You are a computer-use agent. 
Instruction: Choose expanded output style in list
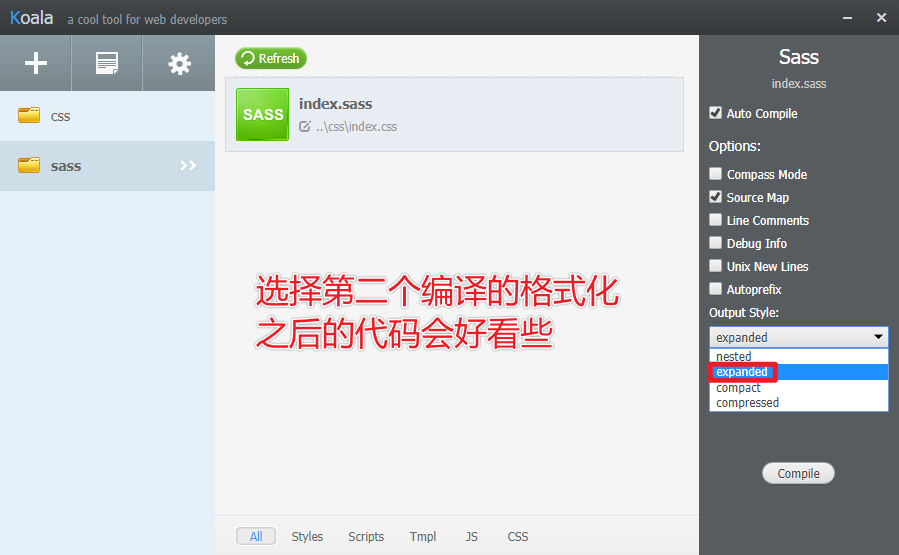799,372
